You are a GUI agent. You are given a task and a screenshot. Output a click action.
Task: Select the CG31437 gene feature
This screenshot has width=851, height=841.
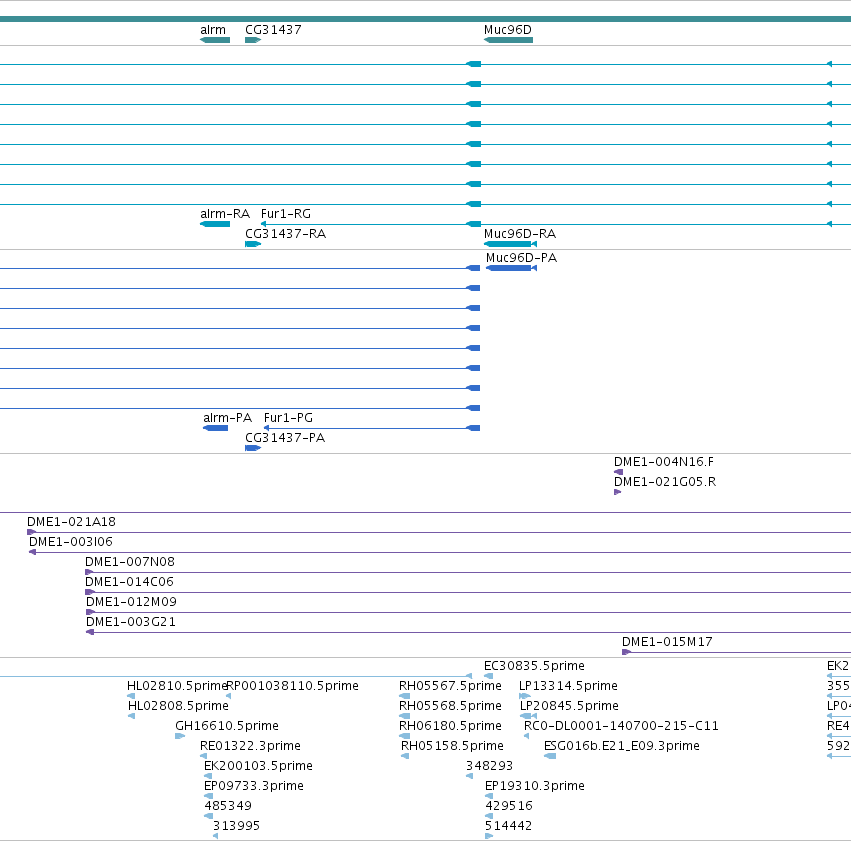253,40
